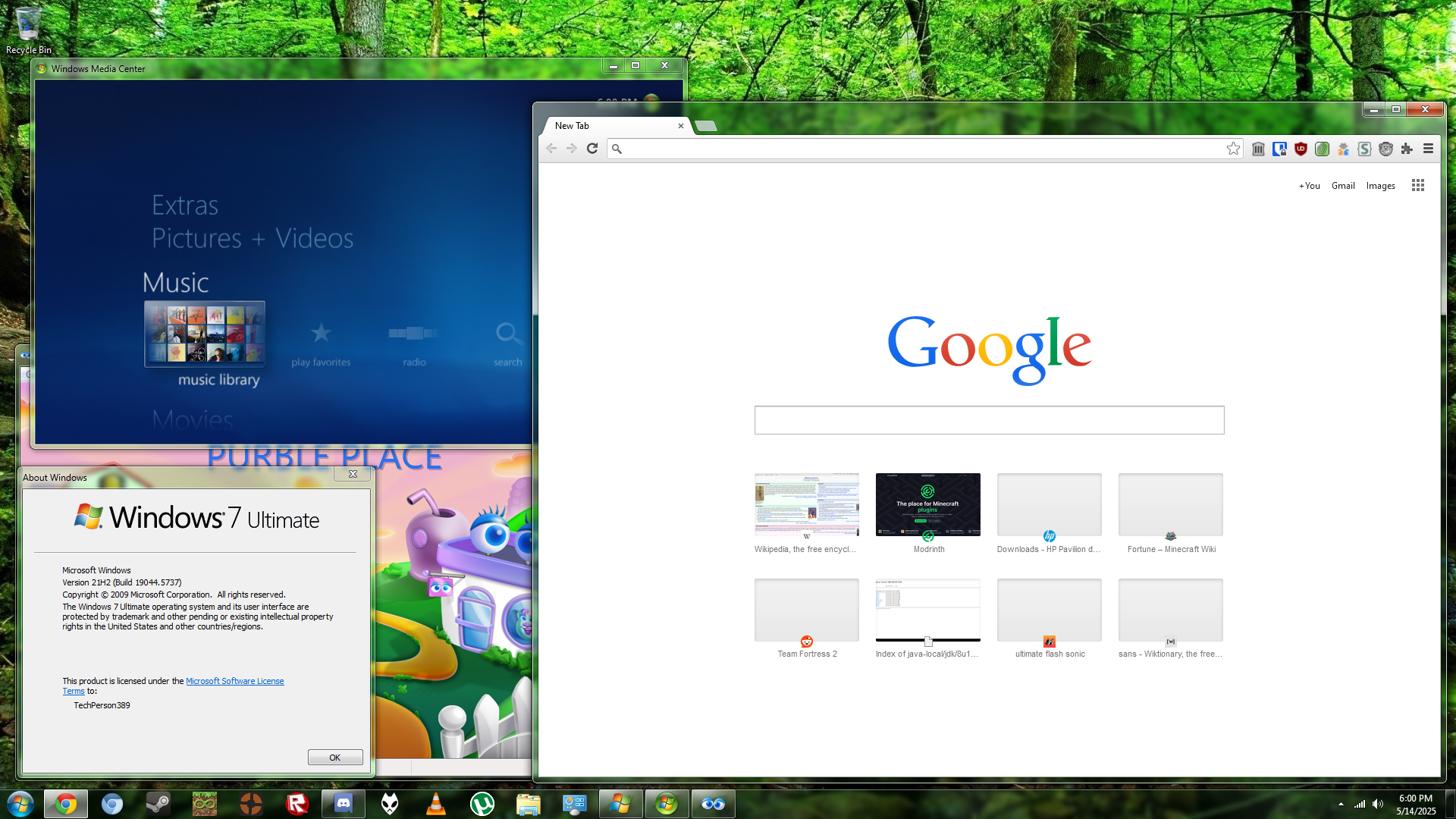1456x819 pixels.
Task: Open the Microsoft Software License link
Action: coord(235,681)
